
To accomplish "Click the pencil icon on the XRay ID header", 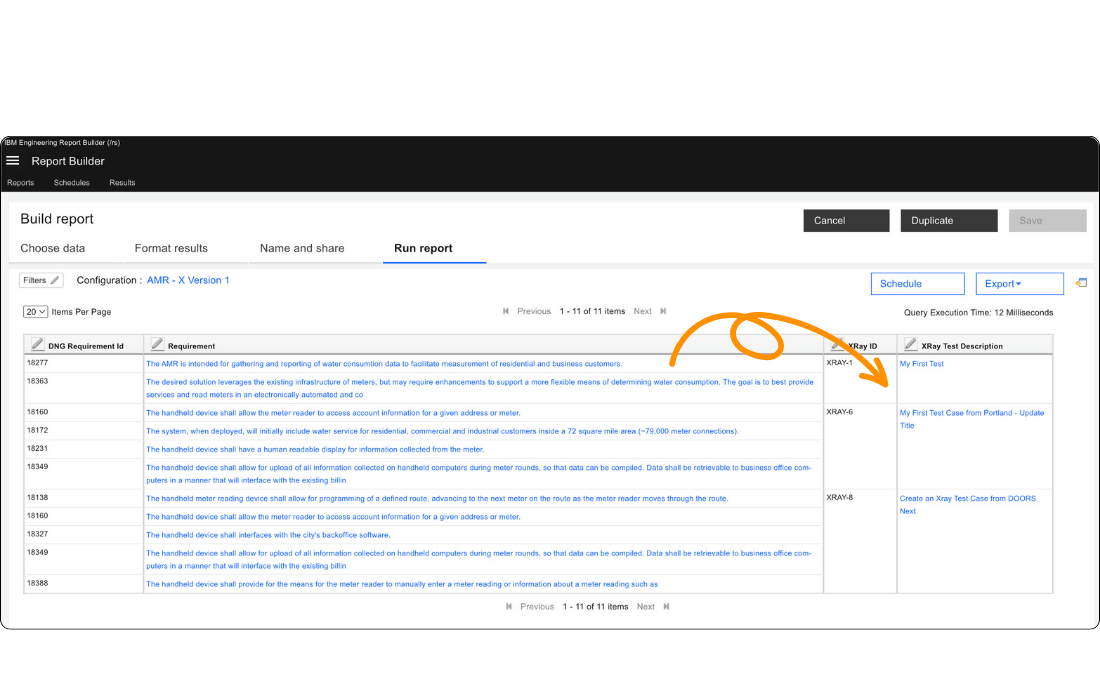I will coord(838,344).
